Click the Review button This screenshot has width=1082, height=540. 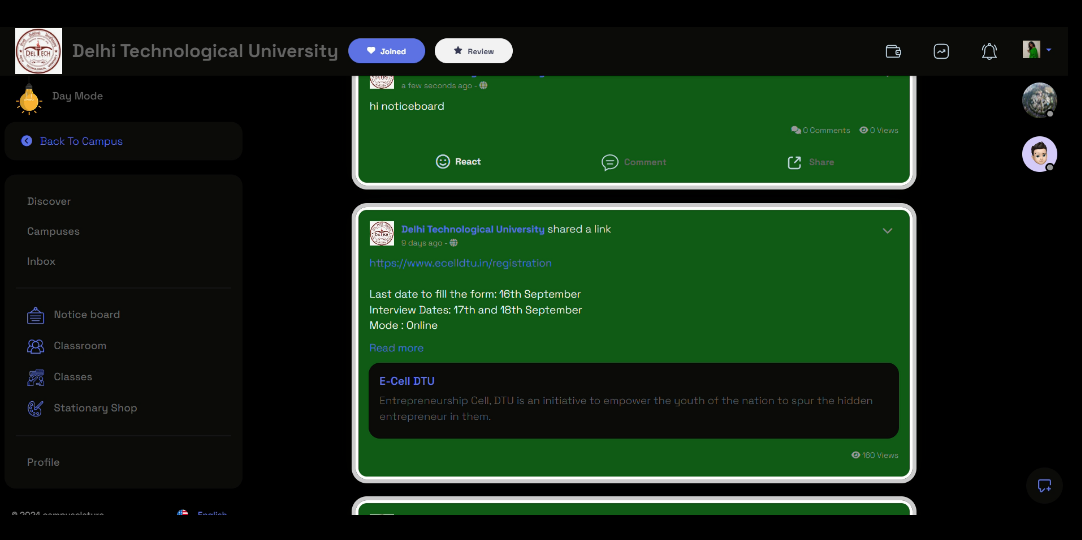473,51
